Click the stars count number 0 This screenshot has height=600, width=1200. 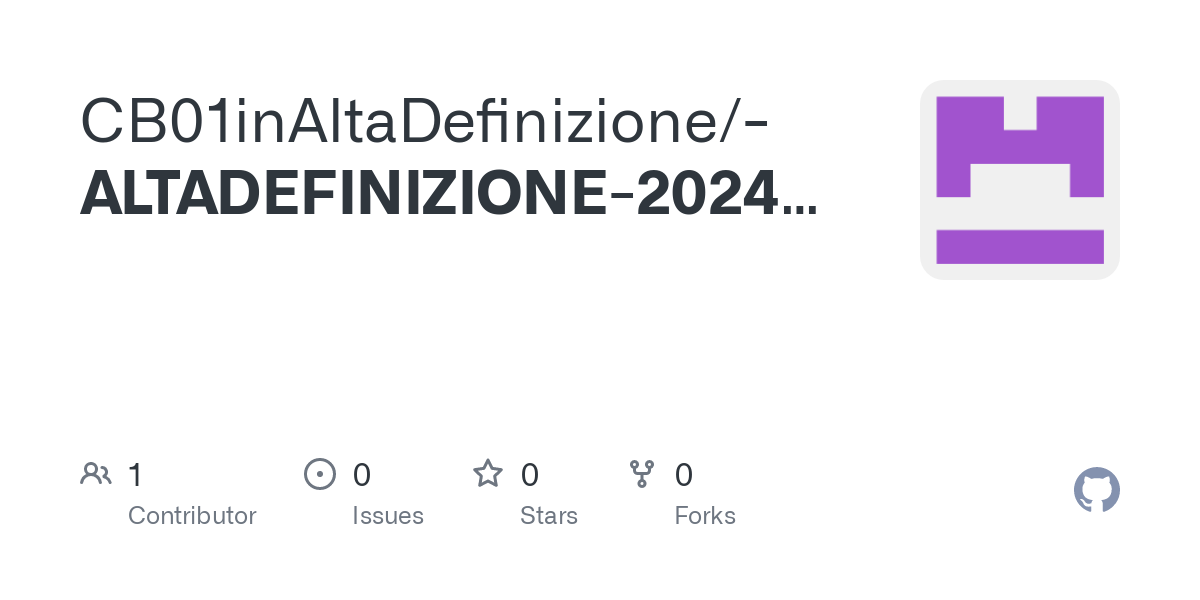530,475
